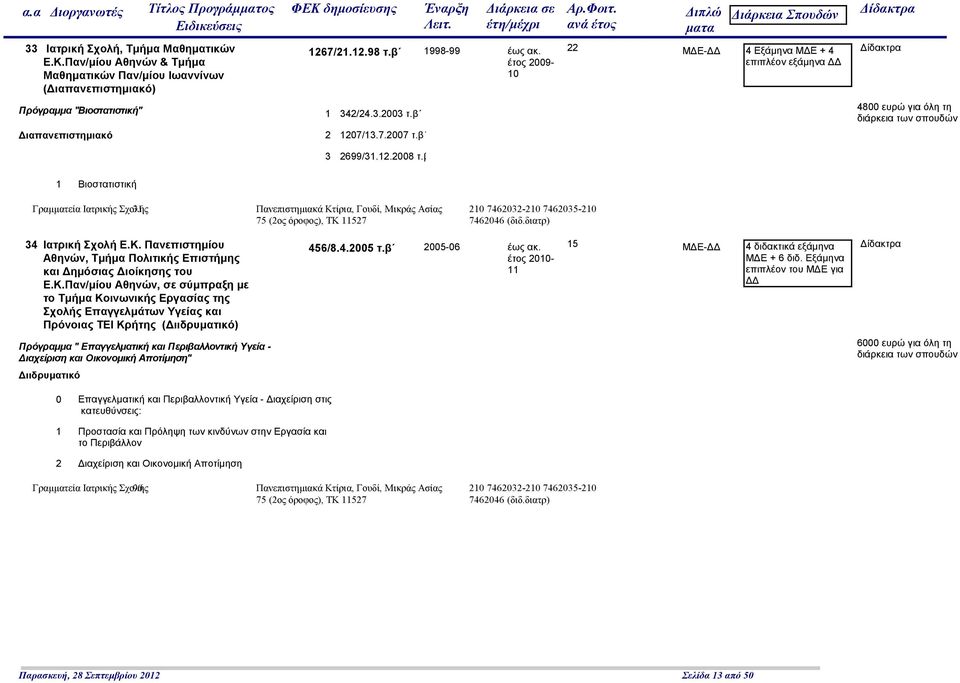Click FEK 2699/31.12.2008

pos(383,157)
